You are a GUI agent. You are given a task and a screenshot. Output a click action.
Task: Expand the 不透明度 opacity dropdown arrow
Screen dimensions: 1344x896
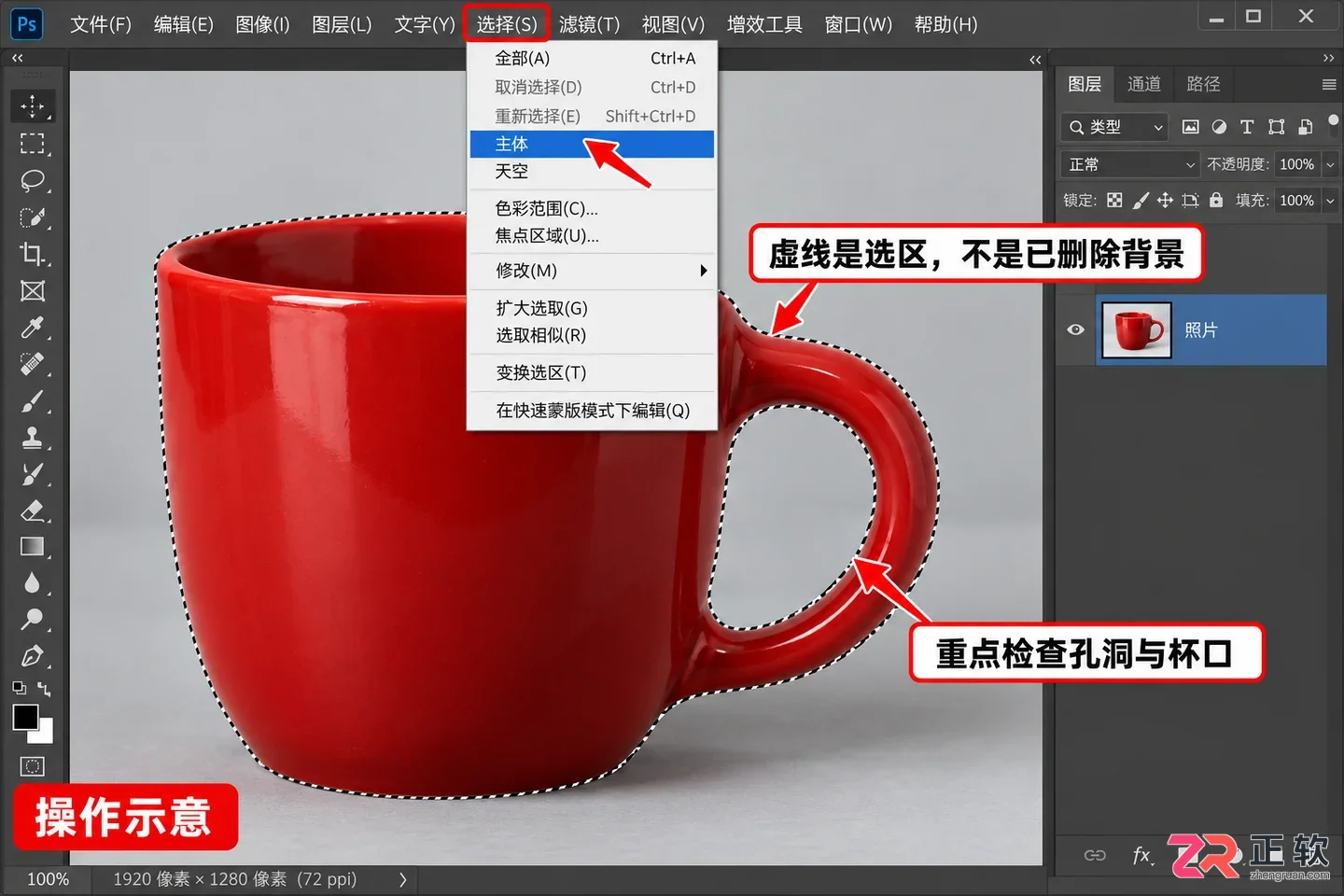(x=1330, y=164)
